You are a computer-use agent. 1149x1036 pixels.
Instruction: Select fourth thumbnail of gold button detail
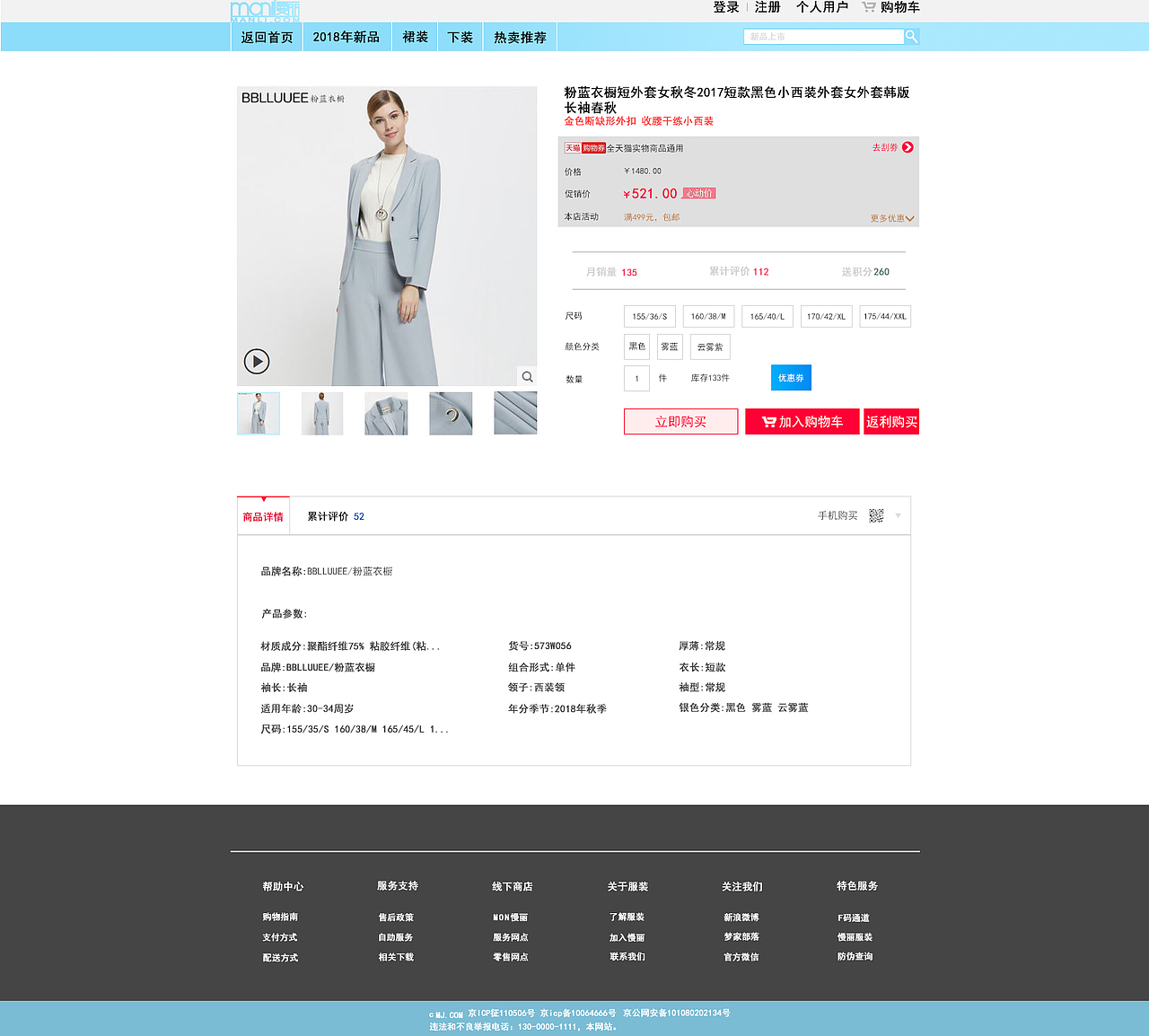point(451,413)
